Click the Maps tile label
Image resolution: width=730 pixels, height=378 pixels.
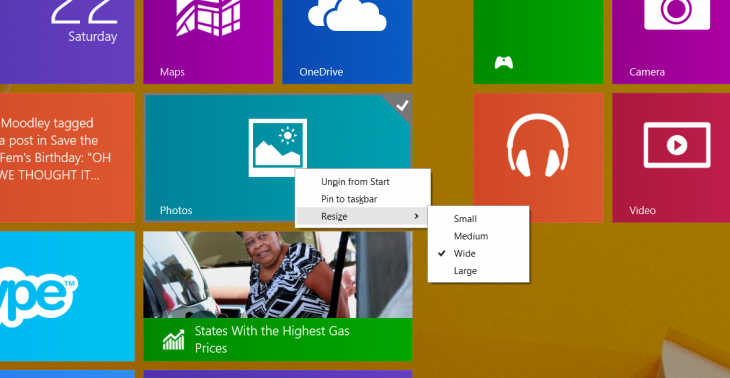pos(172,72)
